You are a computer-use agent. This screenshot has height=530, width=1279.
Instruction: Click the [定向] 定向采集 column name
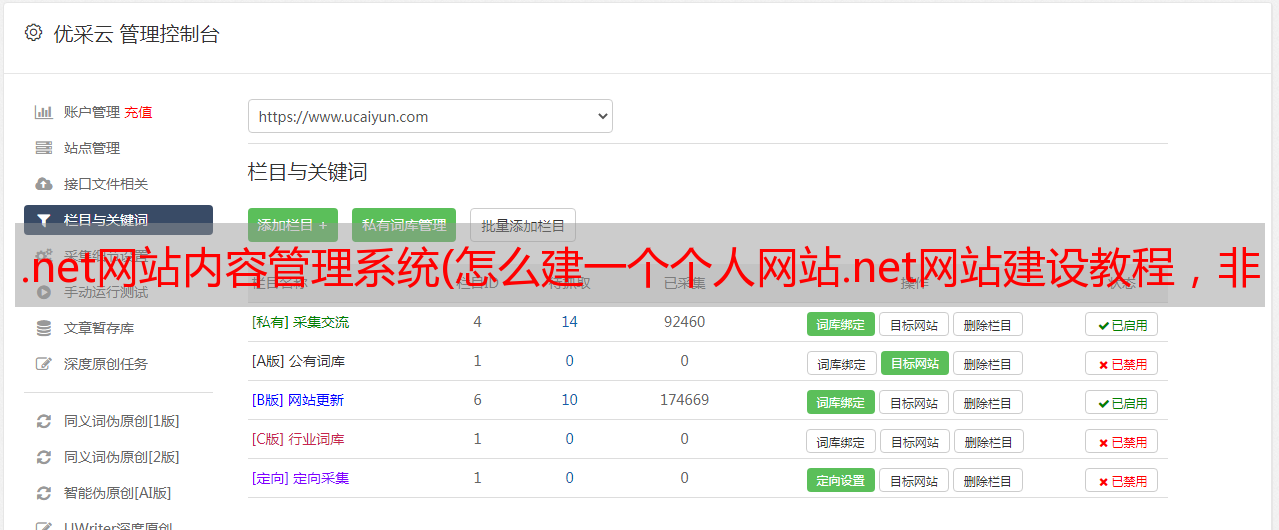tap(301, 478)
